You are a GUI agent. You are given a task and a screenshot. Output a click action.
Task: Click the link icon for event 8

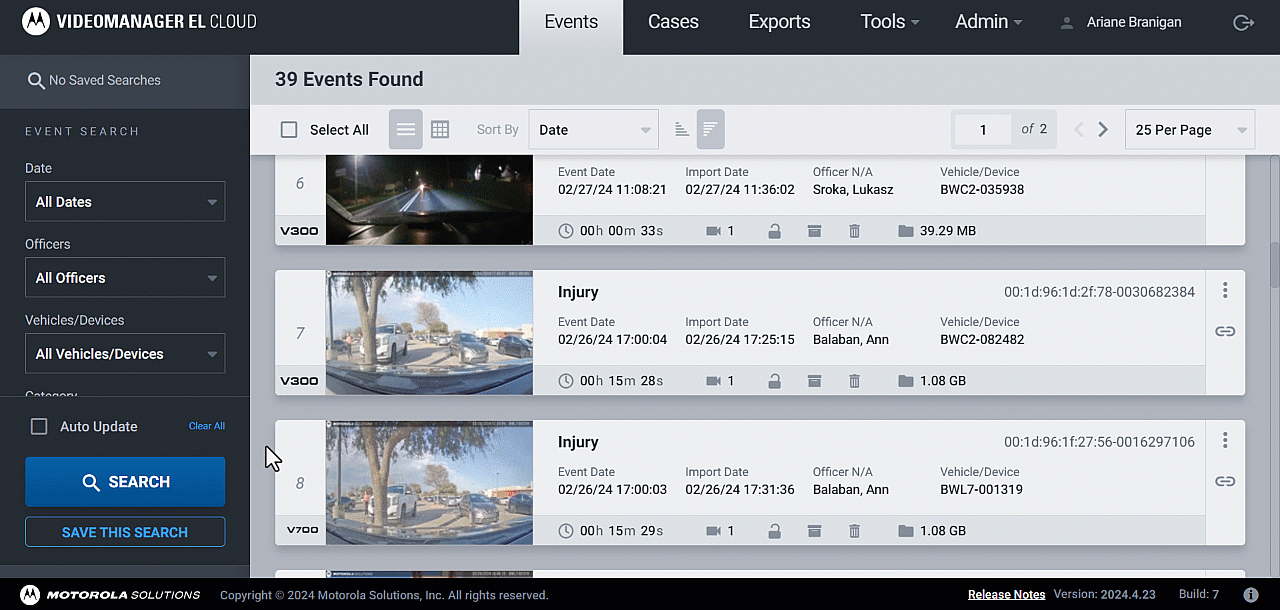click(x=1225, y=481)
